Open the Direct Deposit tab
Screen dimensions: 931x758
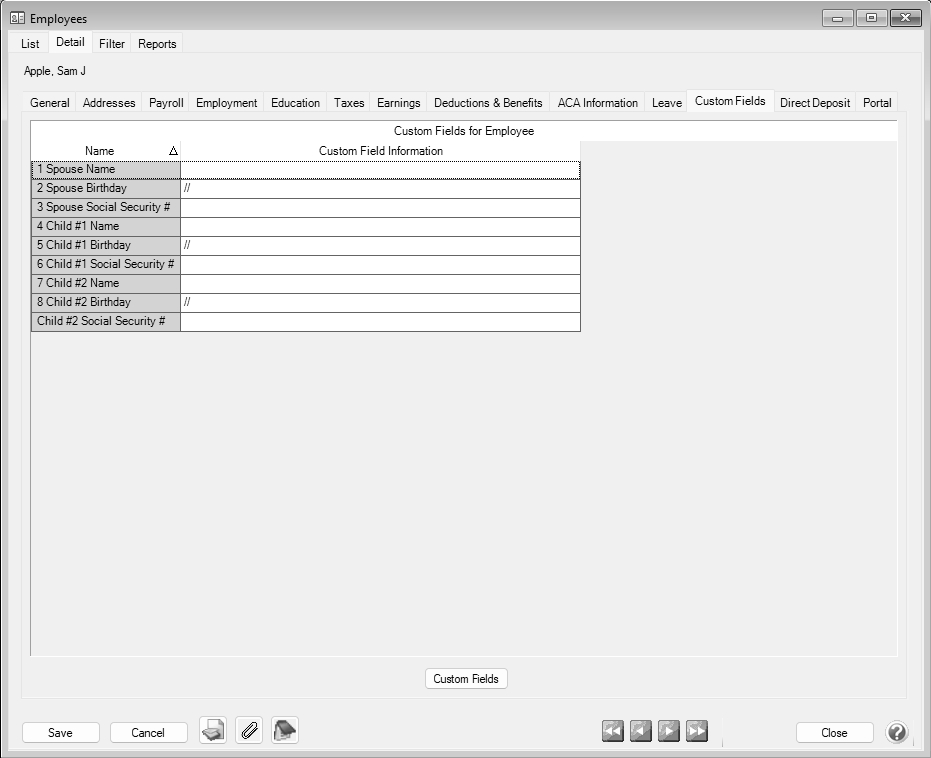click(x=815, y=103)
